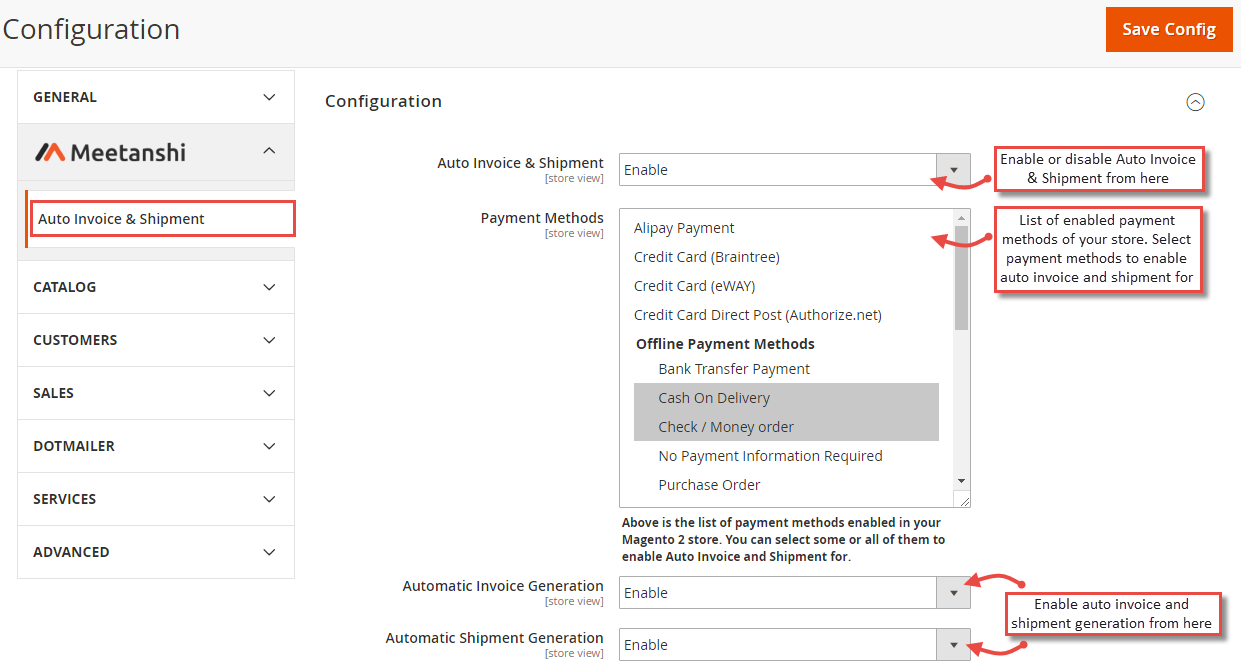1241x664 pixels.
Task: Expand the GENERAL section chevron
Action: pos(268,97)
